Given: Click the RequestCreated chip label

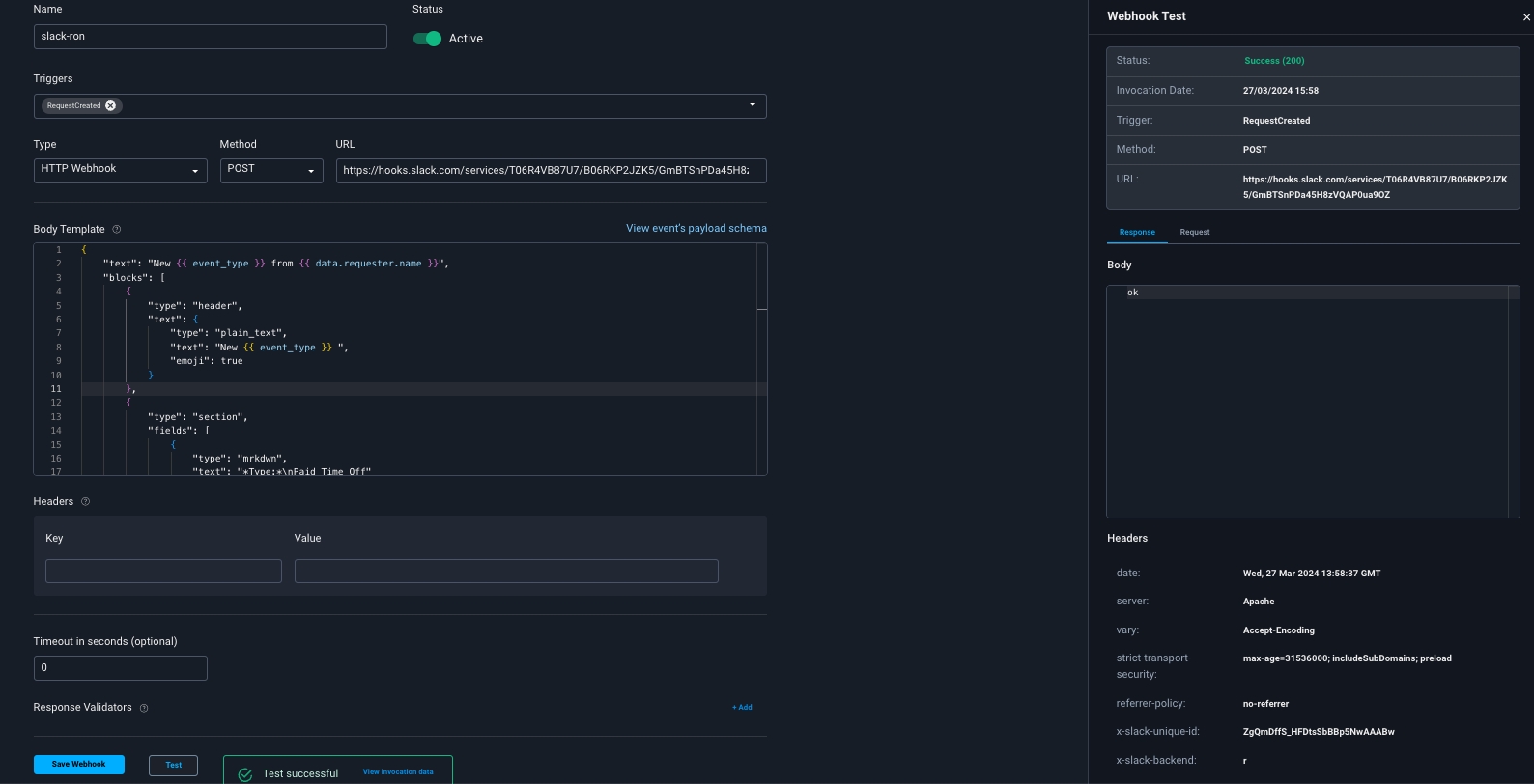Looking at the screenshot, I should coord(73,106).
